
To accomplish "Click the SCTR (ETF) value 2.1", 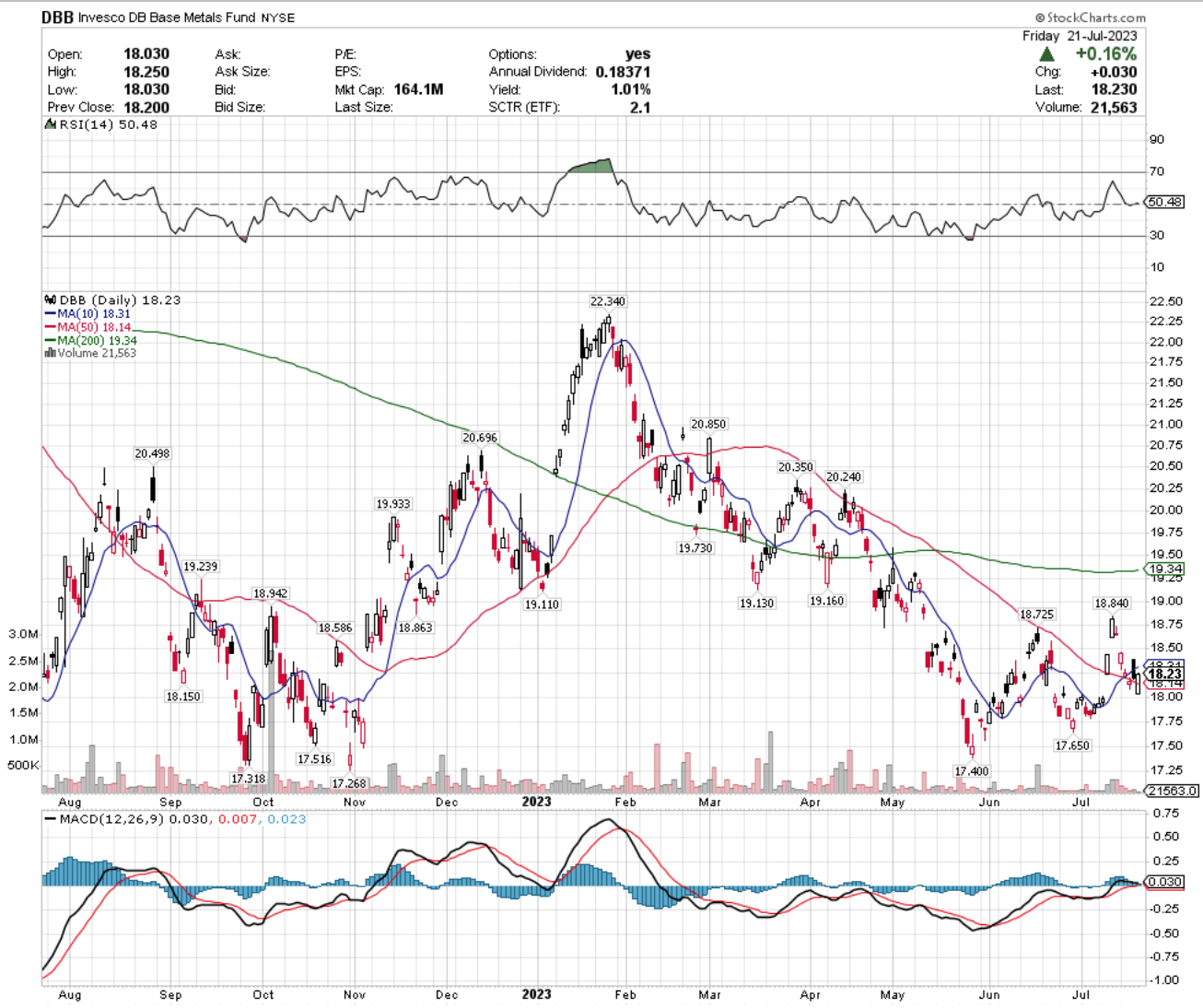I will (x=640, y=107).
